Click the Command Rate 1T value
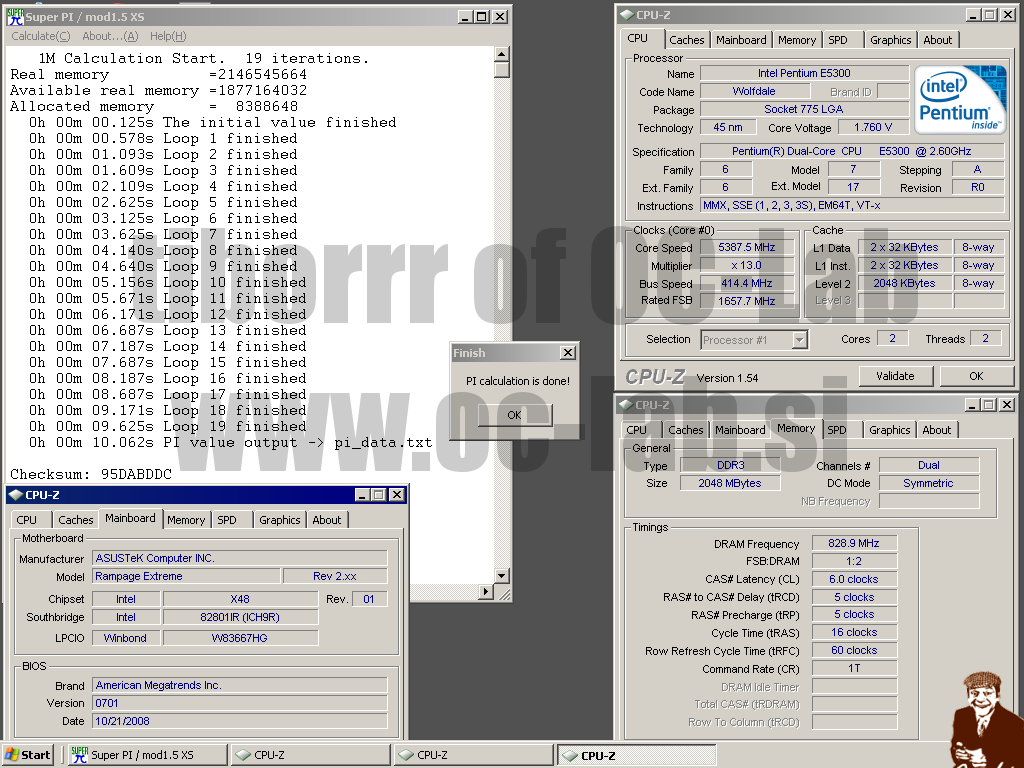This screenshot has height=768, width=1024. click(x=854, y=668)
